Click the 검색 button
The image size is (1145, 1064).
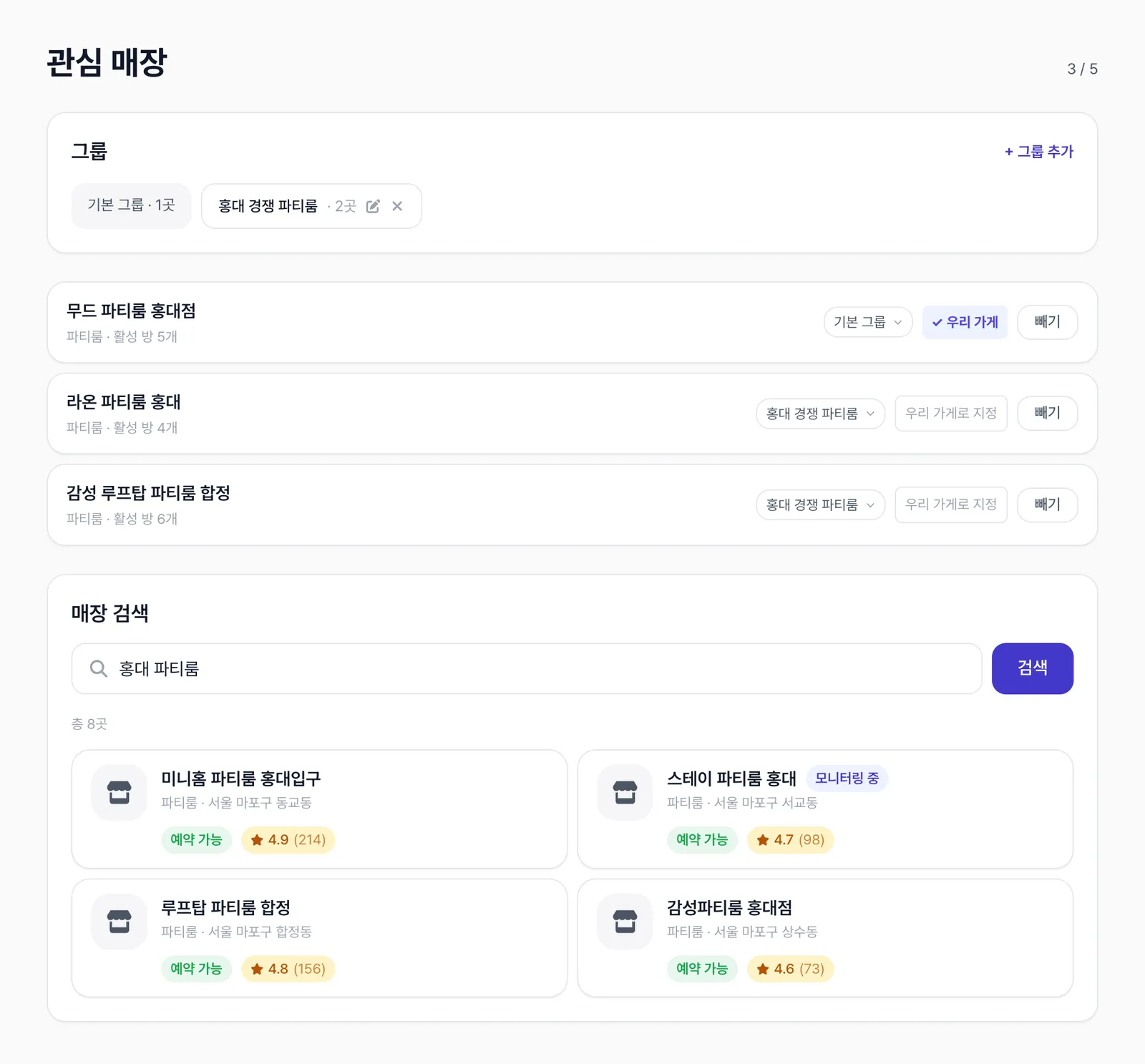tap(1033, 668)
